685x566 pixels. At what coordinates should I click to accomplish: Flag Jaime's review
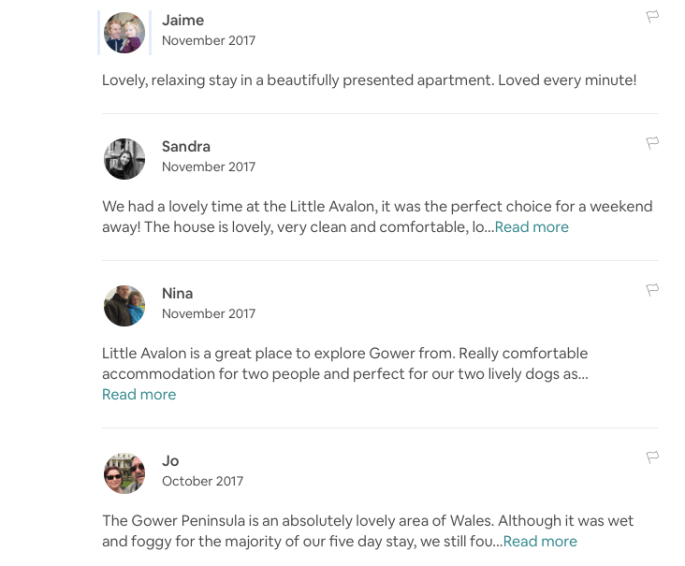pos(652,16)
